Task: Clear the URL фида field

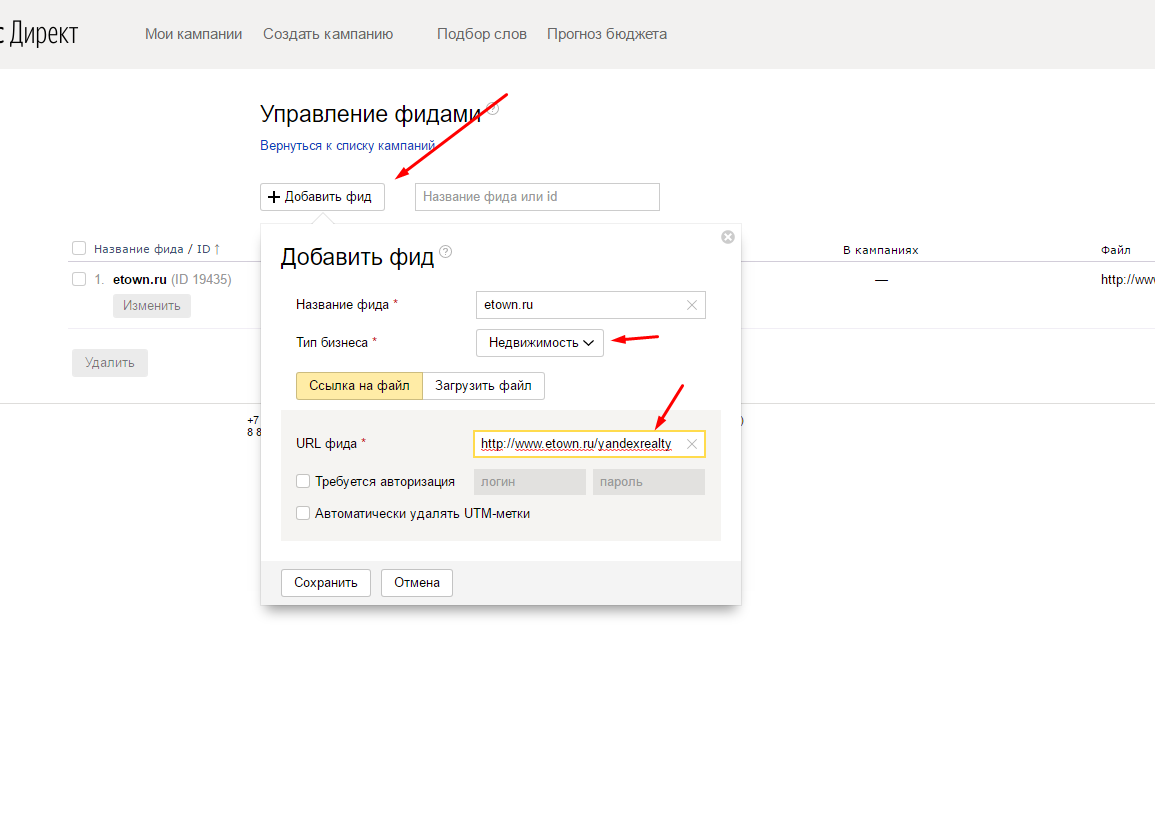Action: tap(691, 444)
